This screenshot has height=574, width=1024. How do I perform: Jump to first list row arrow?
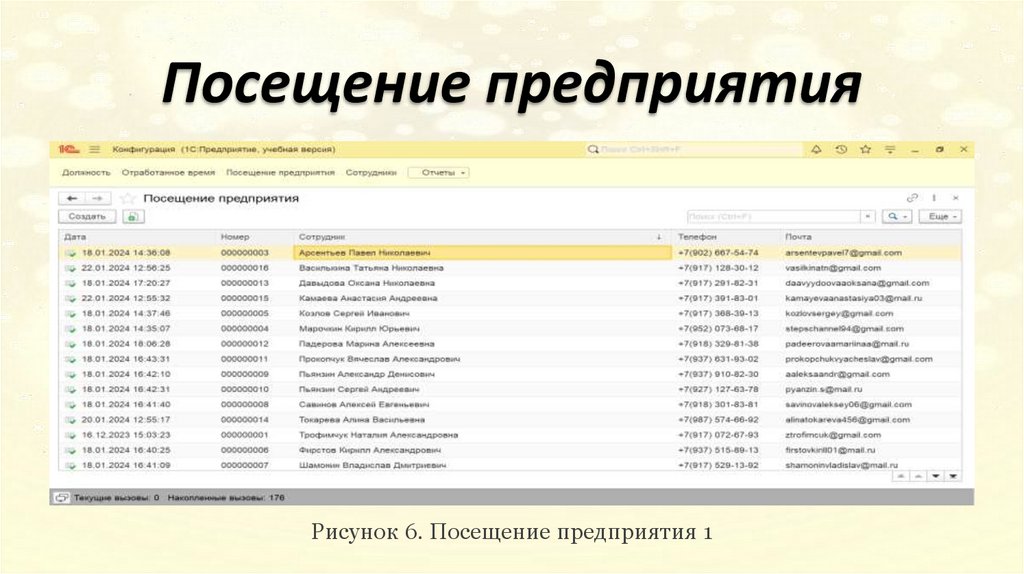[901, 476]
